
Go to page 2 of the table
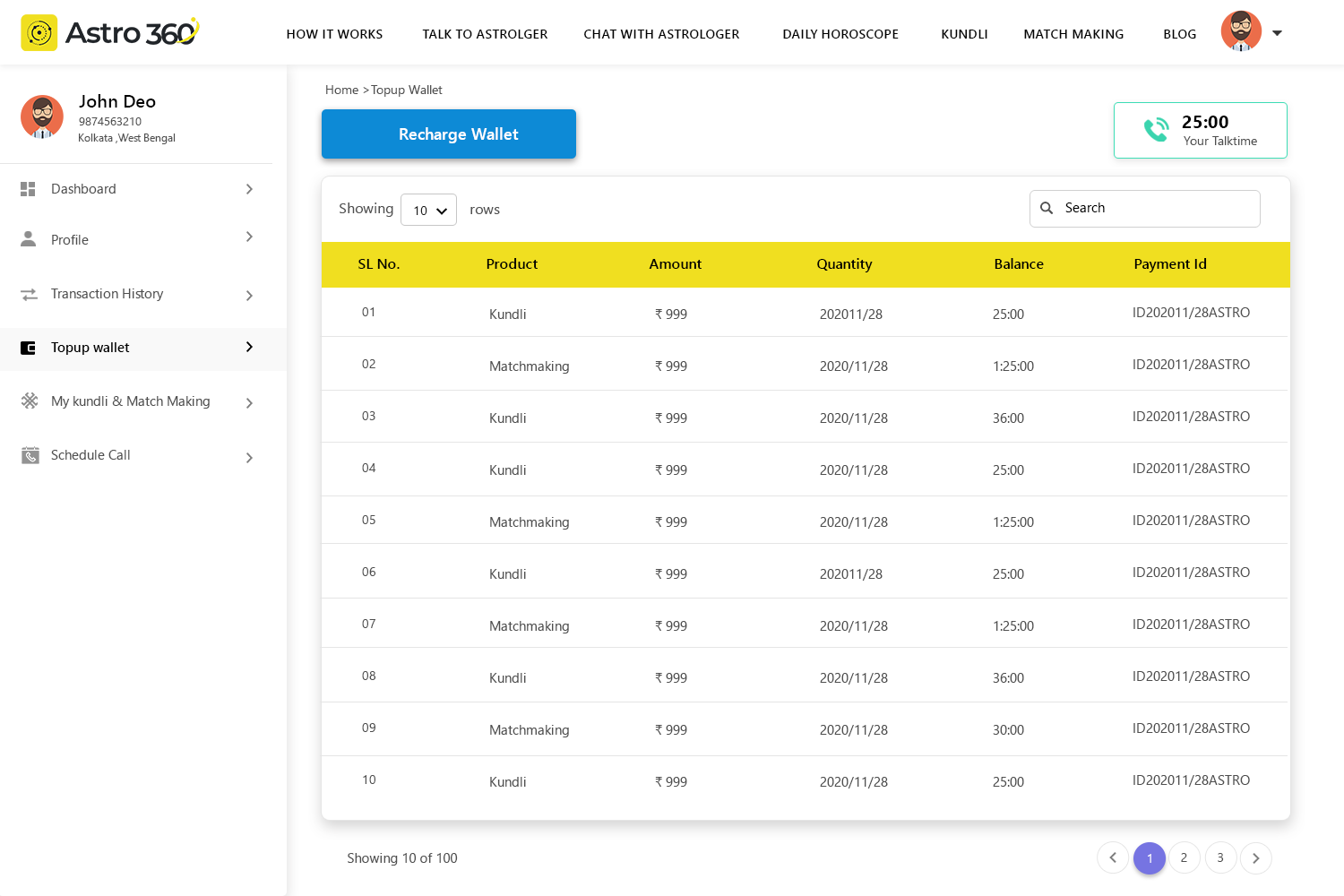point(1184,857)
